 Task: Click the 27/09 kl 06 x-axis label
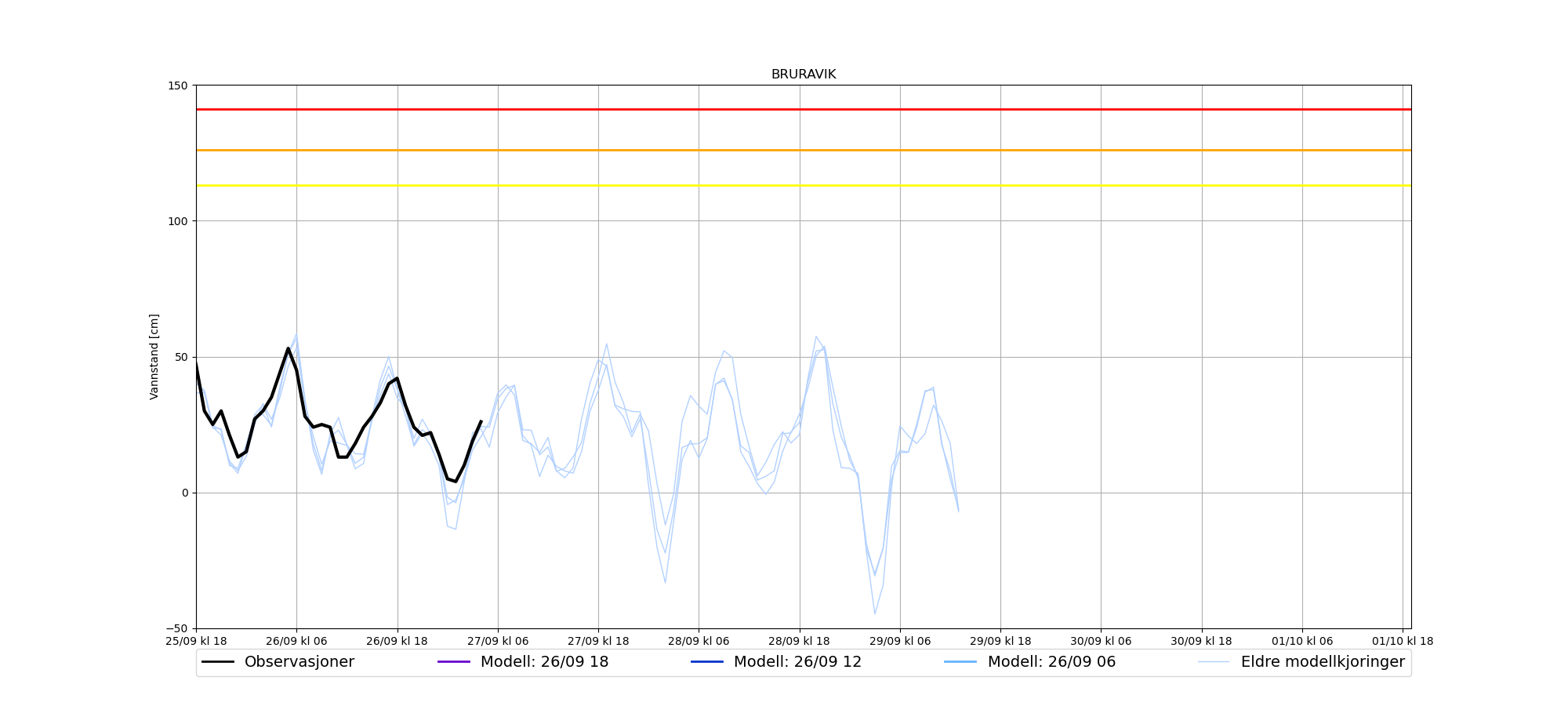click(x=498, y=641)
